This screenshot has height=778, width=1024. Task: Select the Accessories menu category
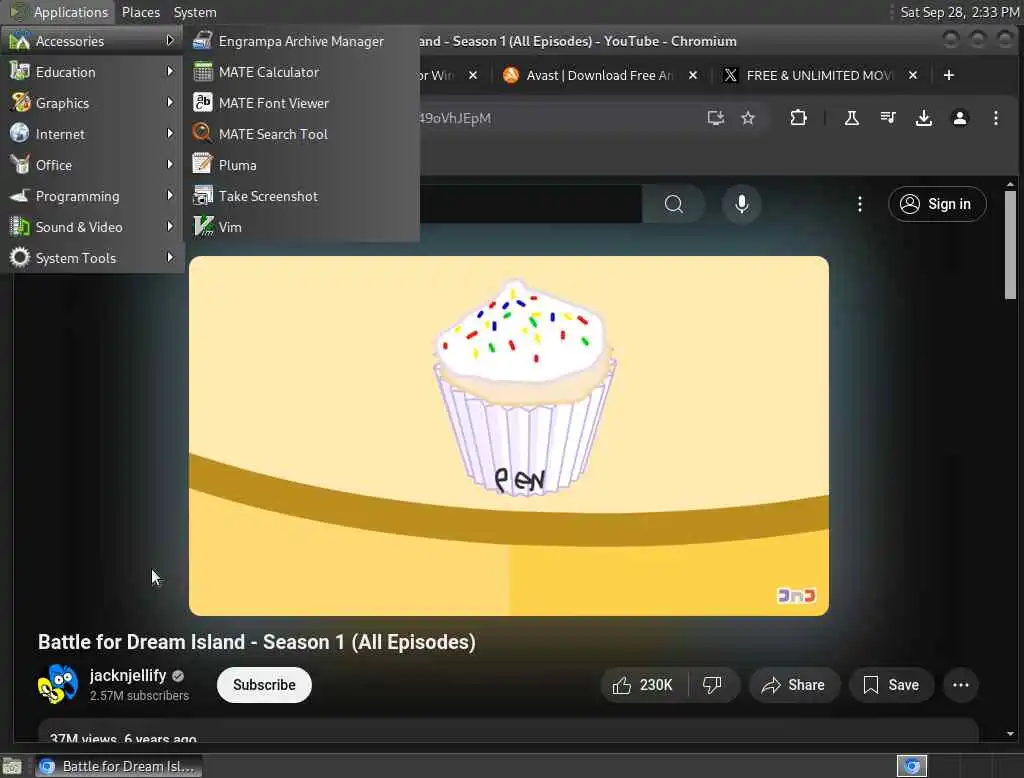92,41
